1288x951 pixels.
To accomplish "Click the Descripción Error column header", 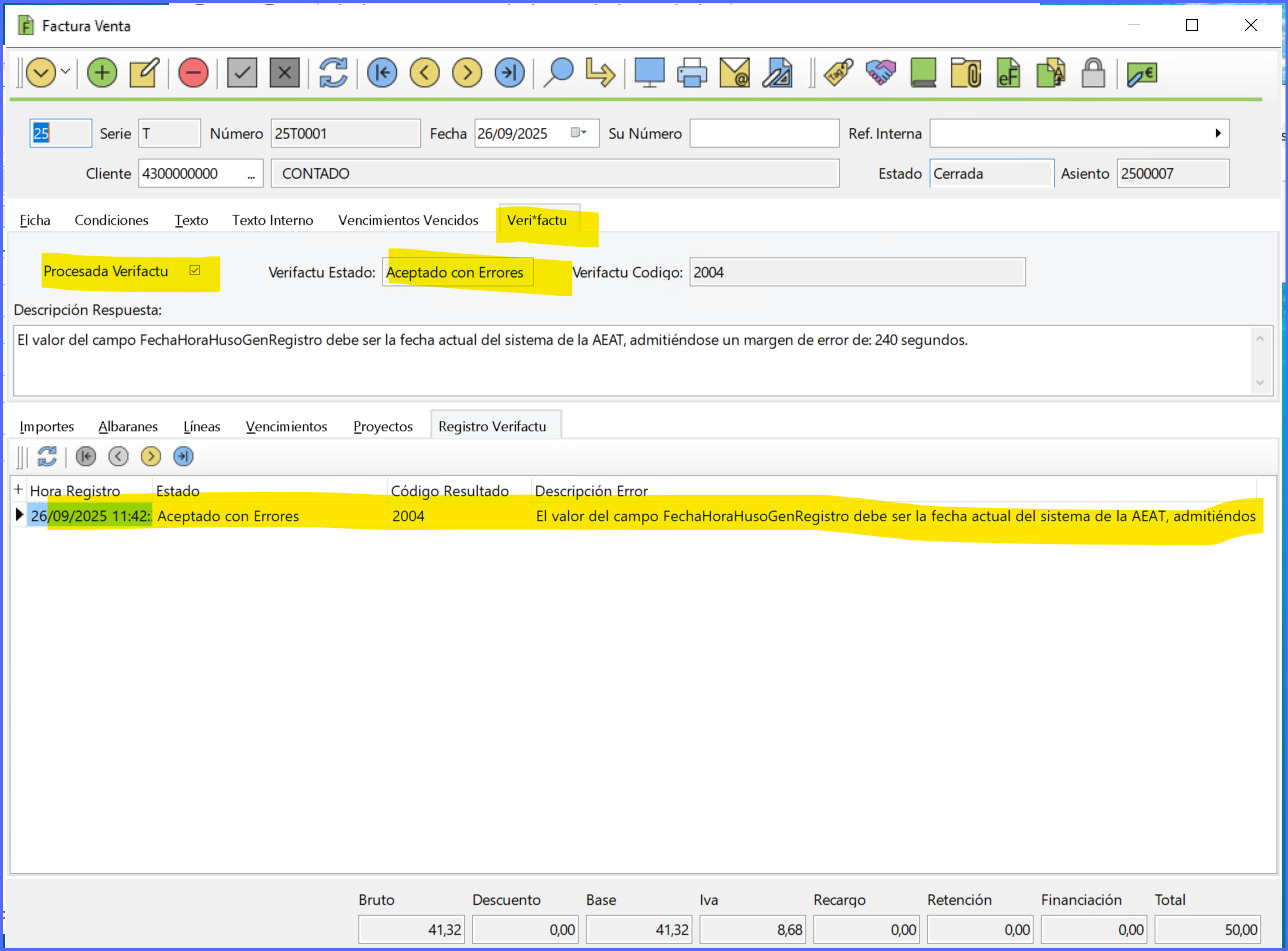I will pyautogui.click(x=894, y=491).
